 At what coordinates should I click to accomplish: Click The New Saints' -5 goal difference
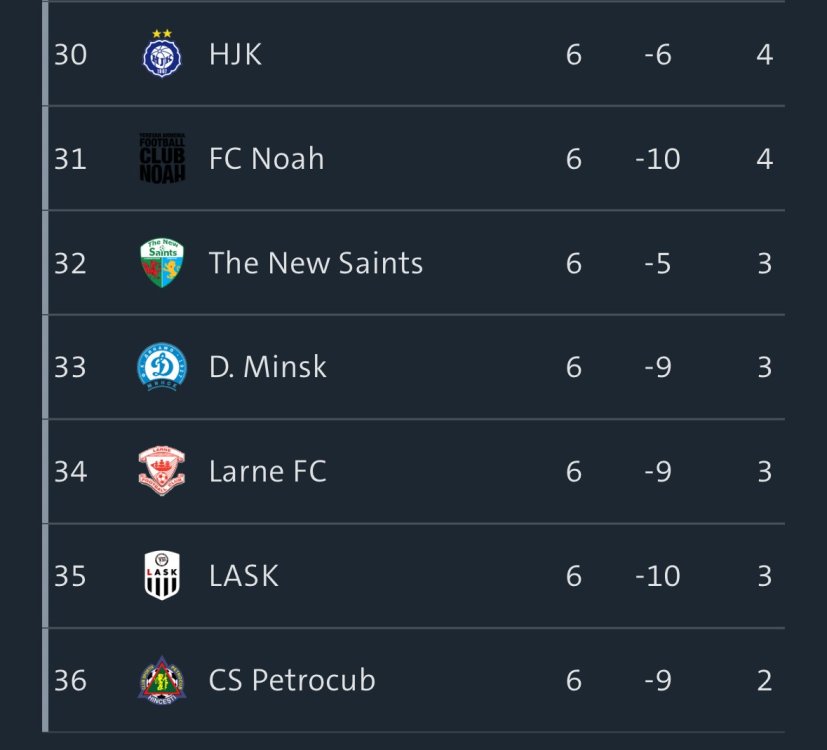[657, 263]
